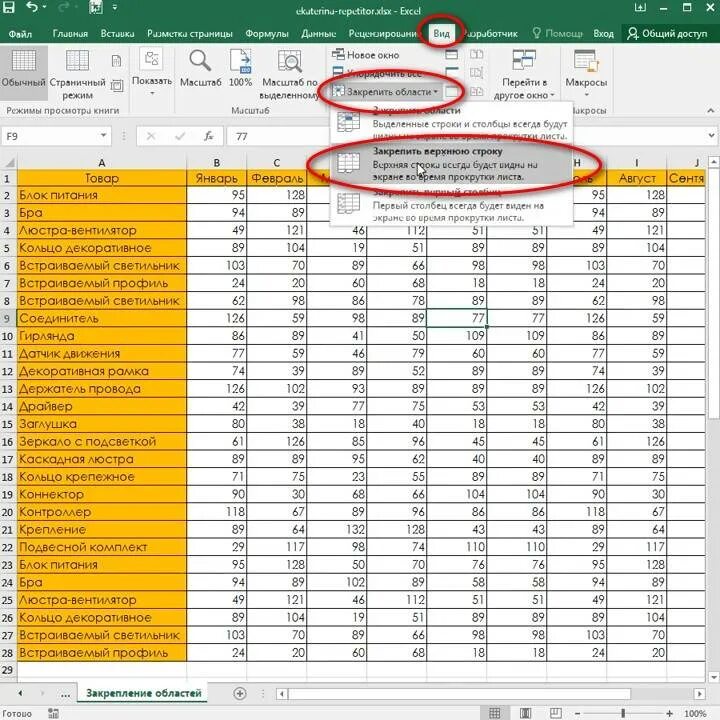Switch to the Формулы tab
This screenshot has height=720, width=720.
point(267,34)
